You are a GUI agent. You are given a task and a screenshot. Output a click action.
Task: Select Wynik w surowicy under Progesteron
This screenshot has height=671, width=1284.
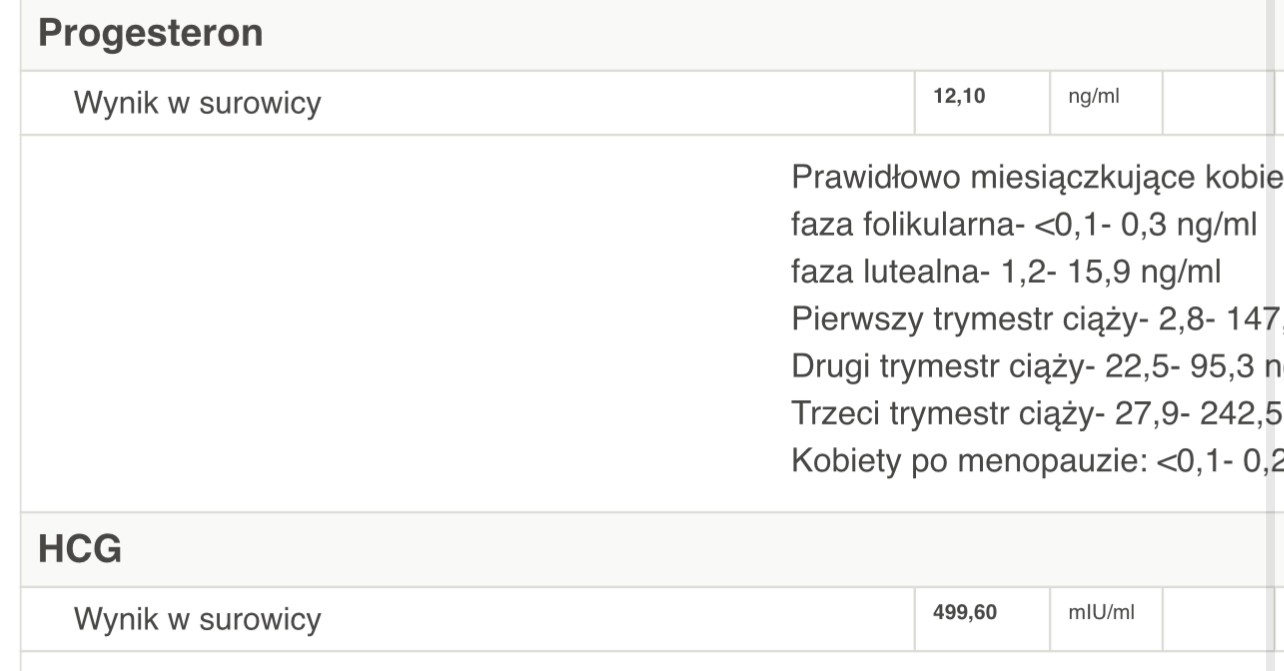click(x=197, y=104)
